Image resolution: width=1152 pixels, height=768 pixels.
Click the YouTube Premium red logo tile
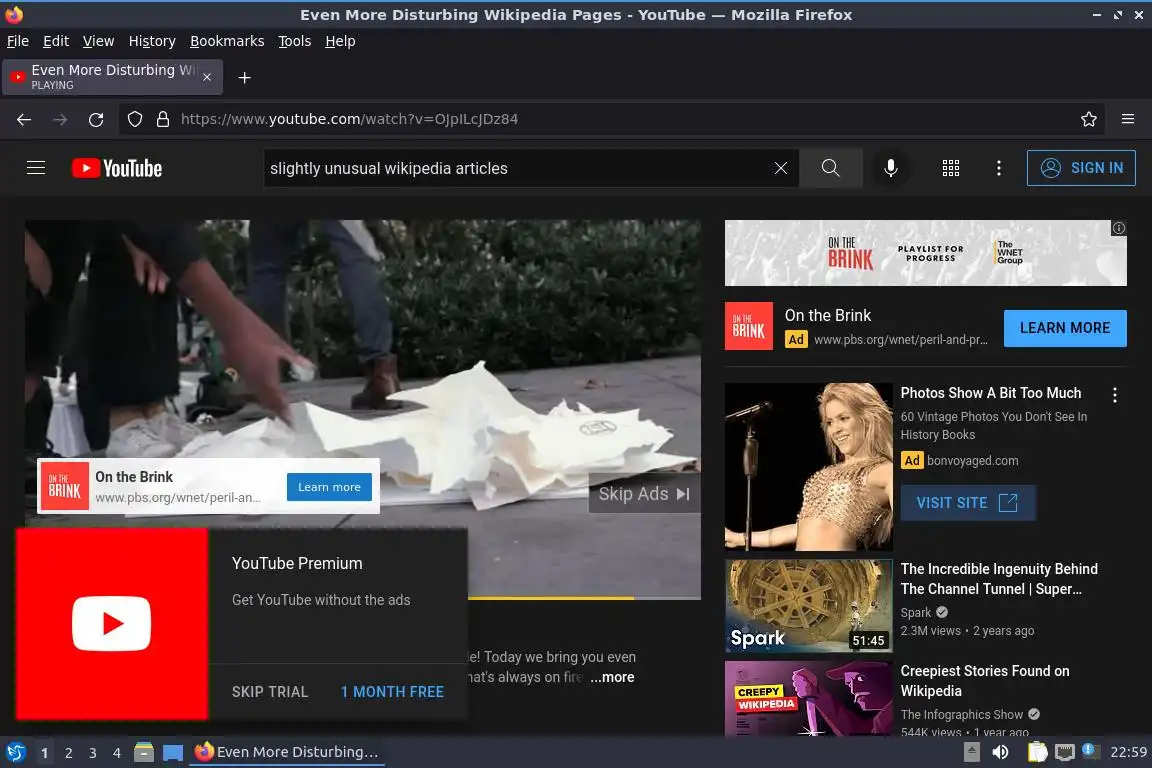112,623
